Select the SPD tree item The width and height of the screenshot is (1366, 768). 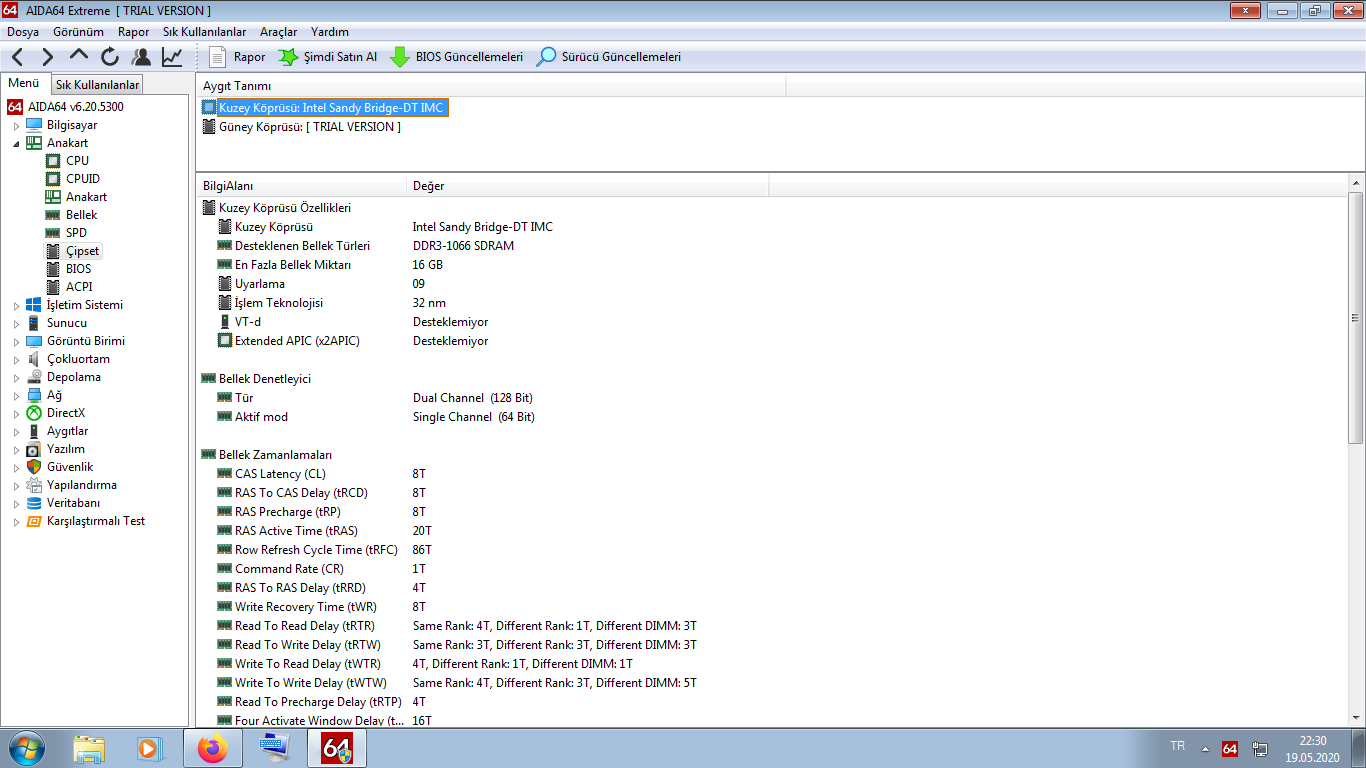[76, 233]
